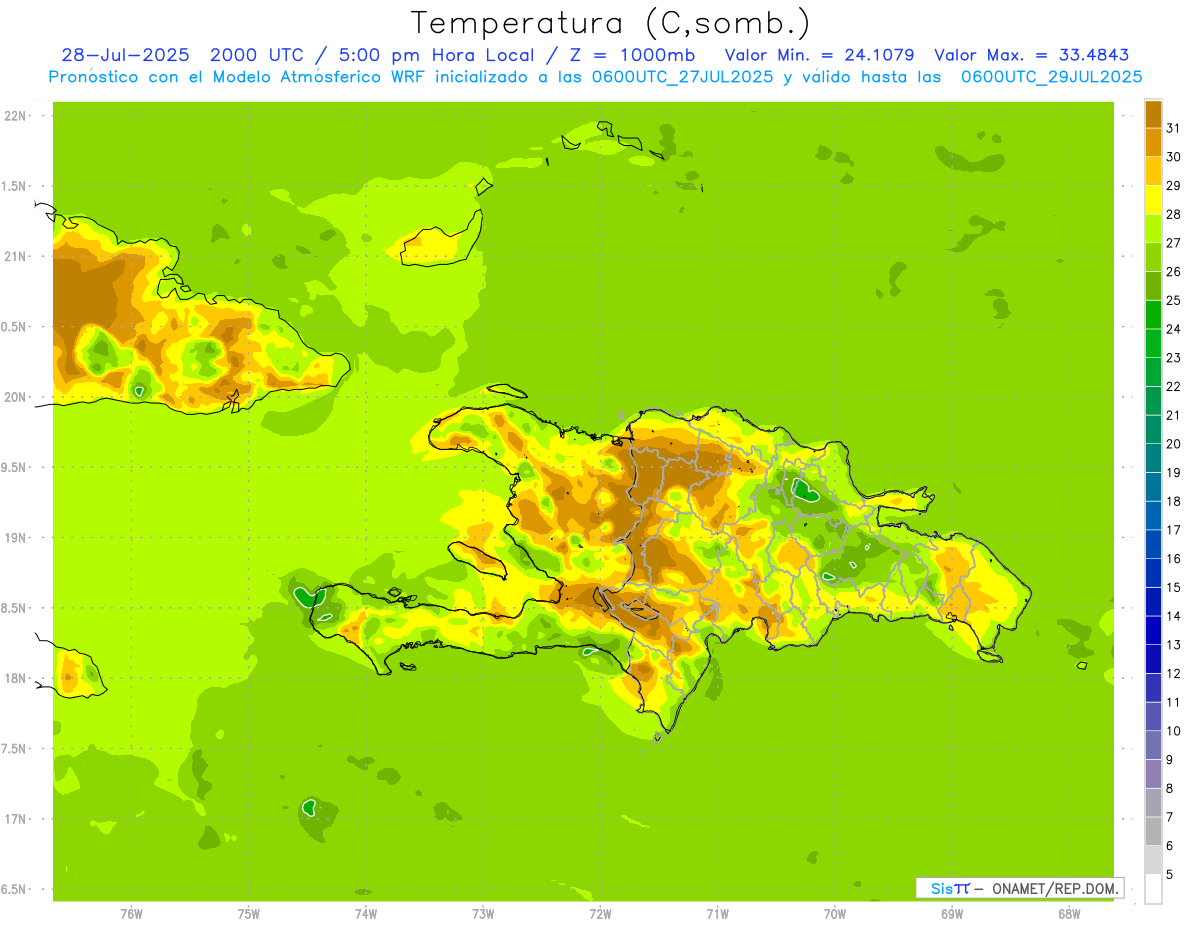Click the legend value 16
The width and height of the screenshot is (1200, 927).
1173,559
